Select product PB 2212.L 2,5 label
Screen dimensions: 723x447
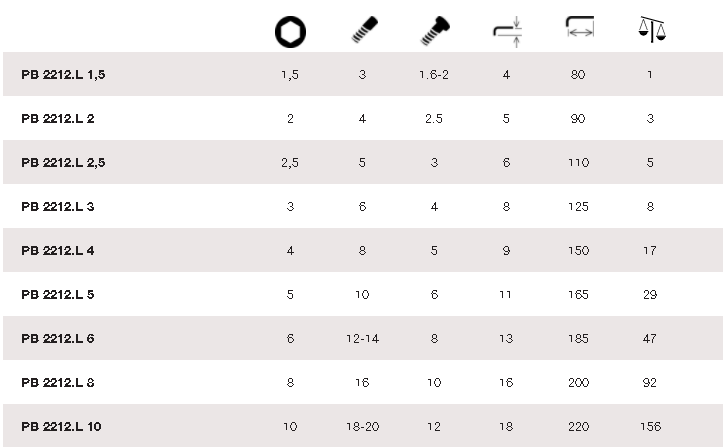coord(63,163)
